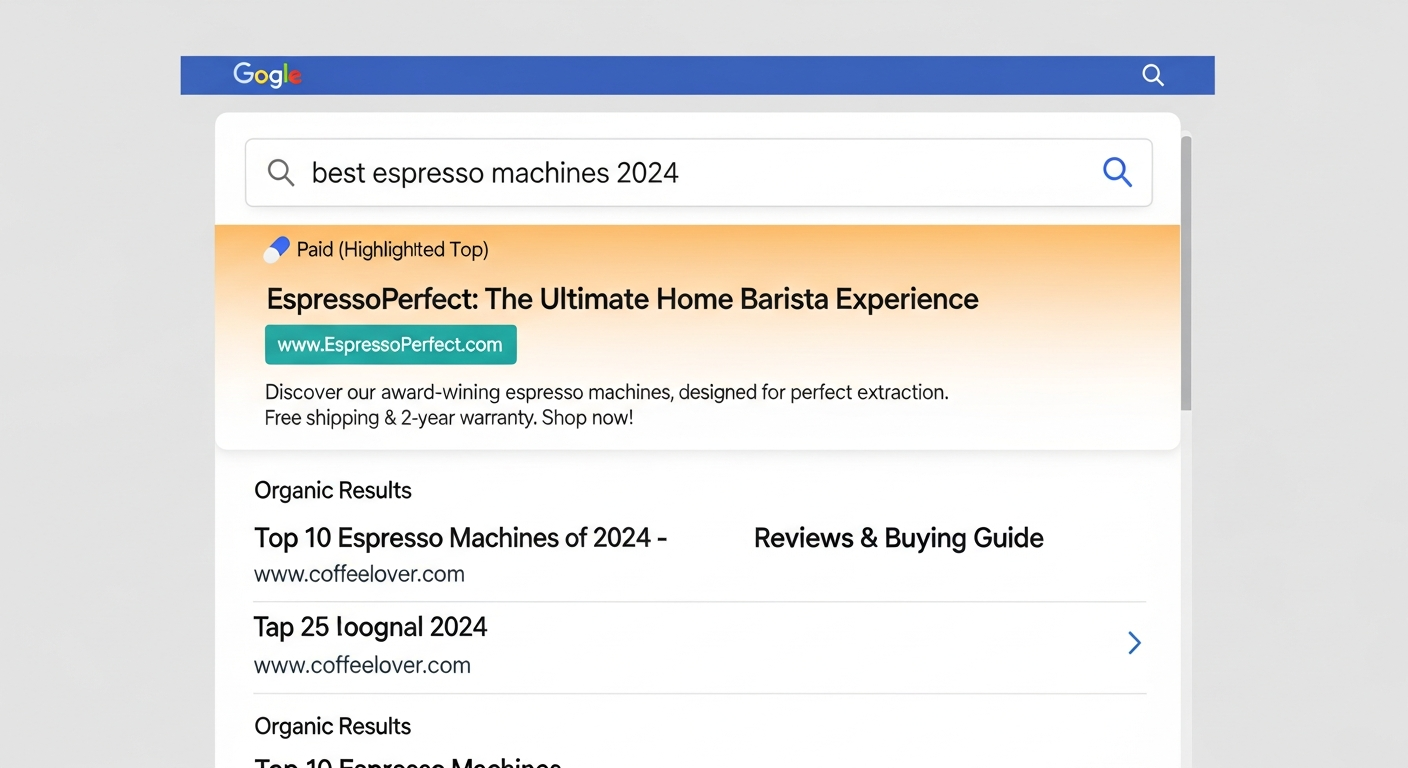Click the gray magnifier icon inside search box

(x=281, y=173)
